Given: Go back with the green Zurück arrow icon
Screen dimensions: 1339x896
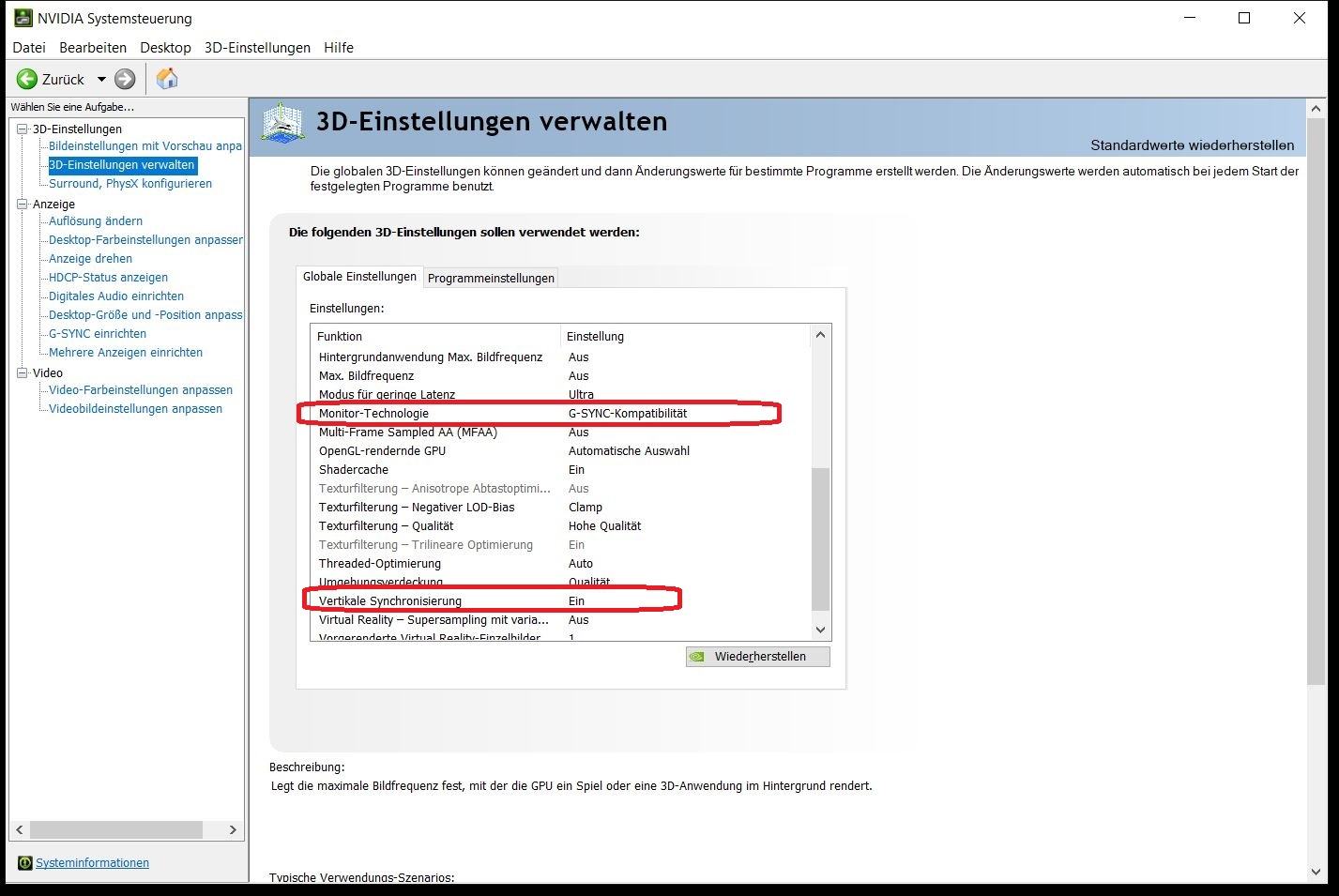Looking at the screenshot, I should pos(27,80).
